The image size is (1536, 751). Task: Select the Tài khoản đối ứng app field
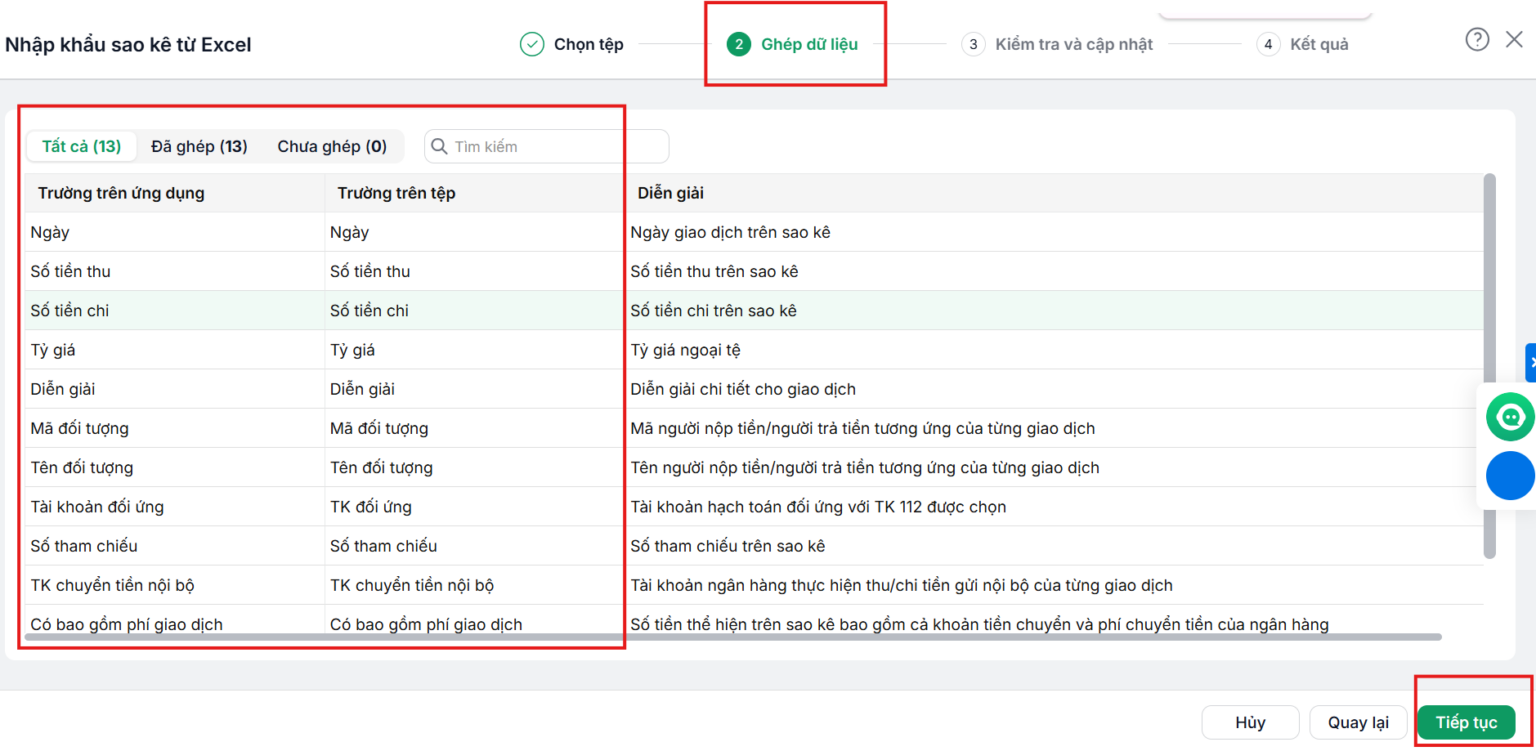point(175,507)
